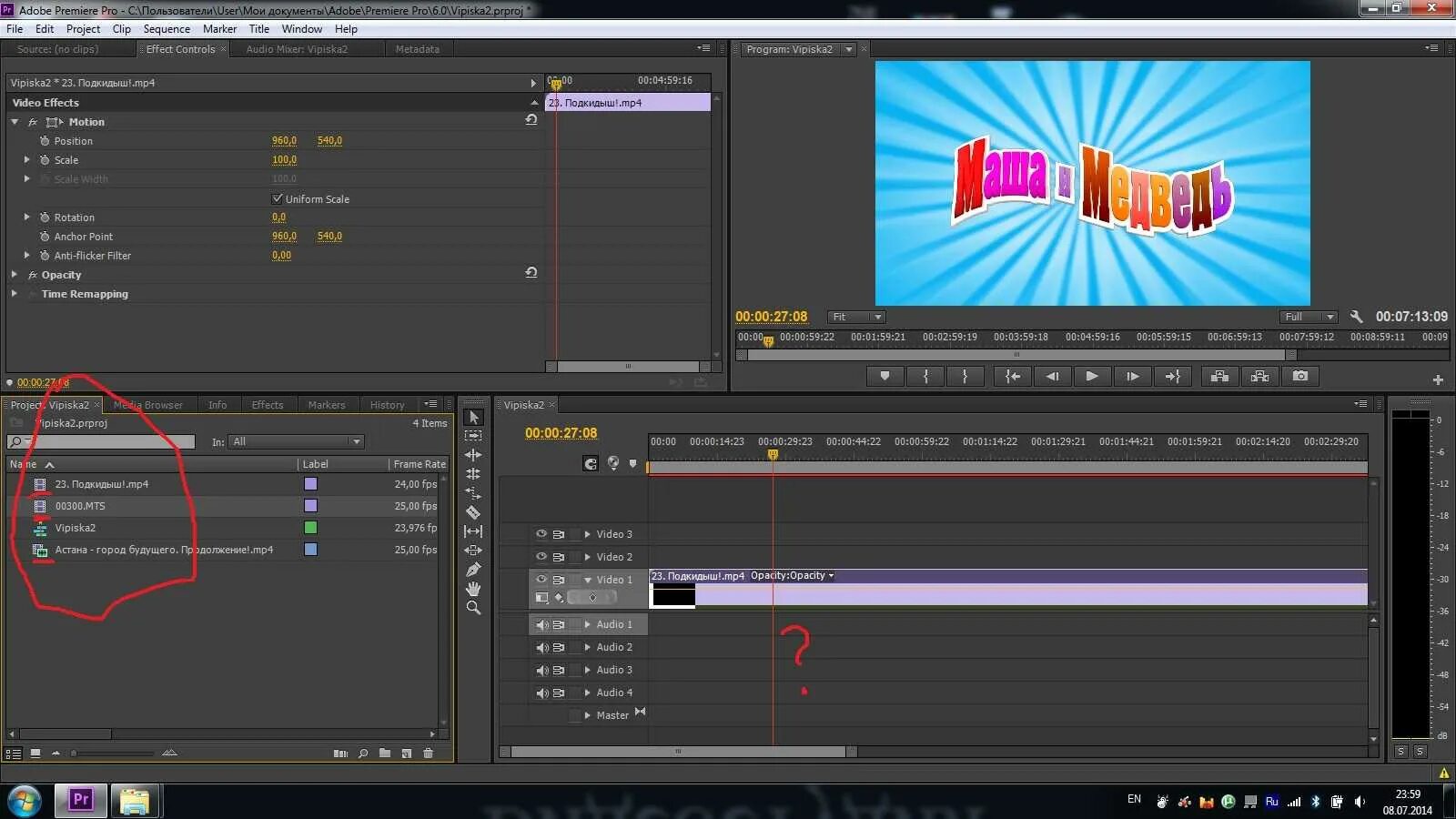Open the Program monitor button editor plus
This screenshot has width=1456, height=819.
tap(1438, 379)
